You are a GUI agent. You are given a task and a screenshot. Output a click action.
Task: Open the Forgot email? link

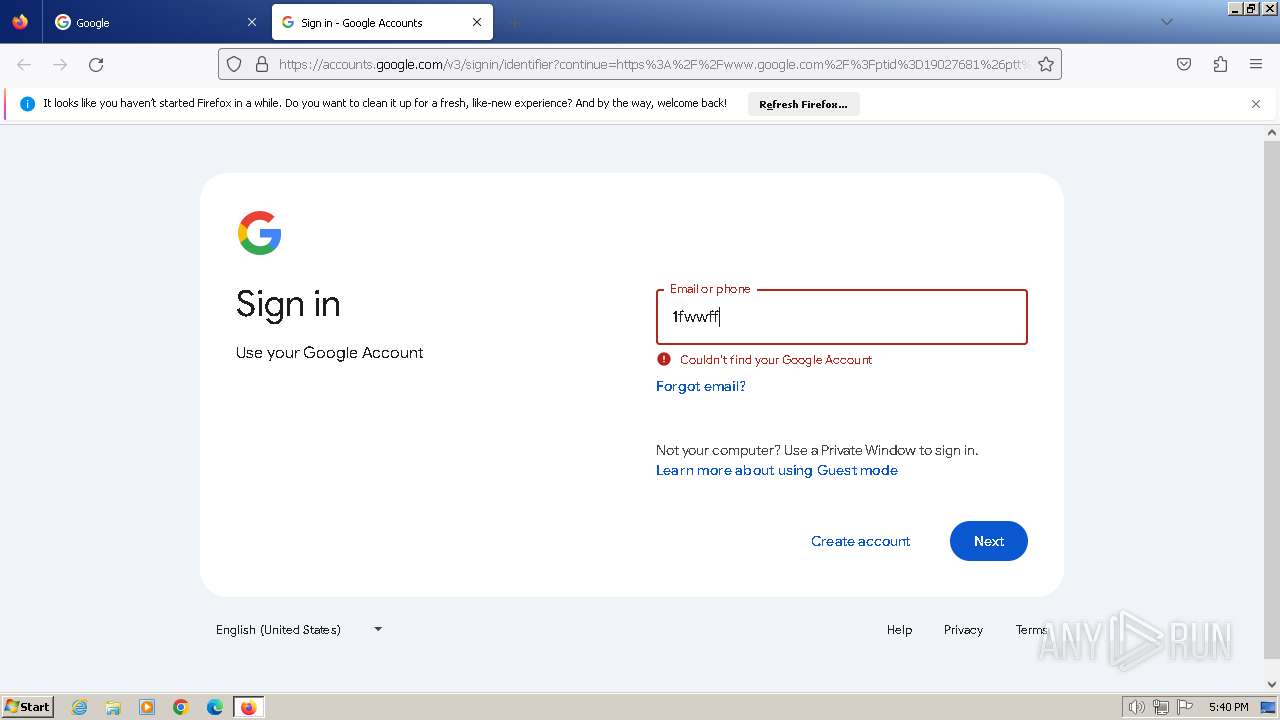[701, 386]
